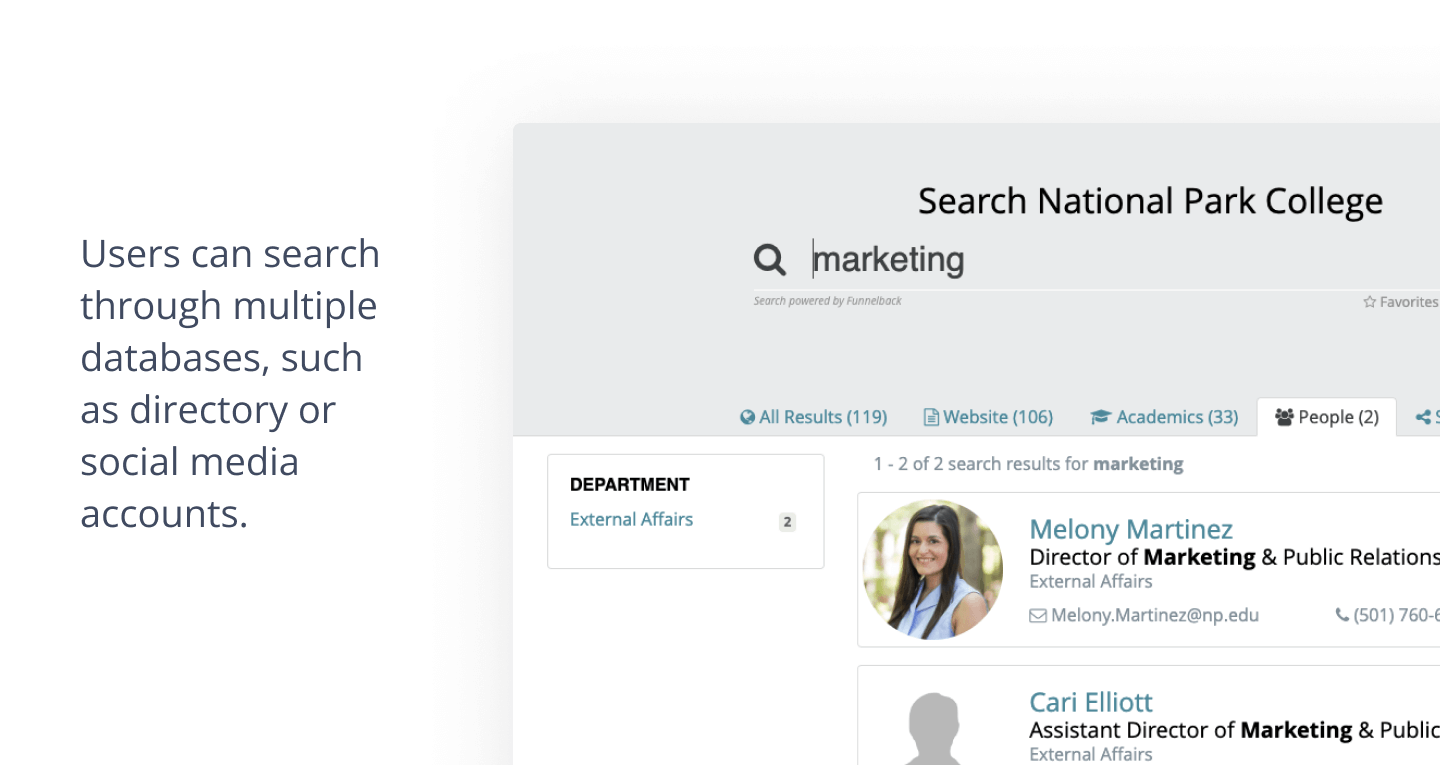The width and height of the screenshot is (1440, 765).
Task: Click Director of Marketing & Public Relations title
Action: [x=1235, y=557]
